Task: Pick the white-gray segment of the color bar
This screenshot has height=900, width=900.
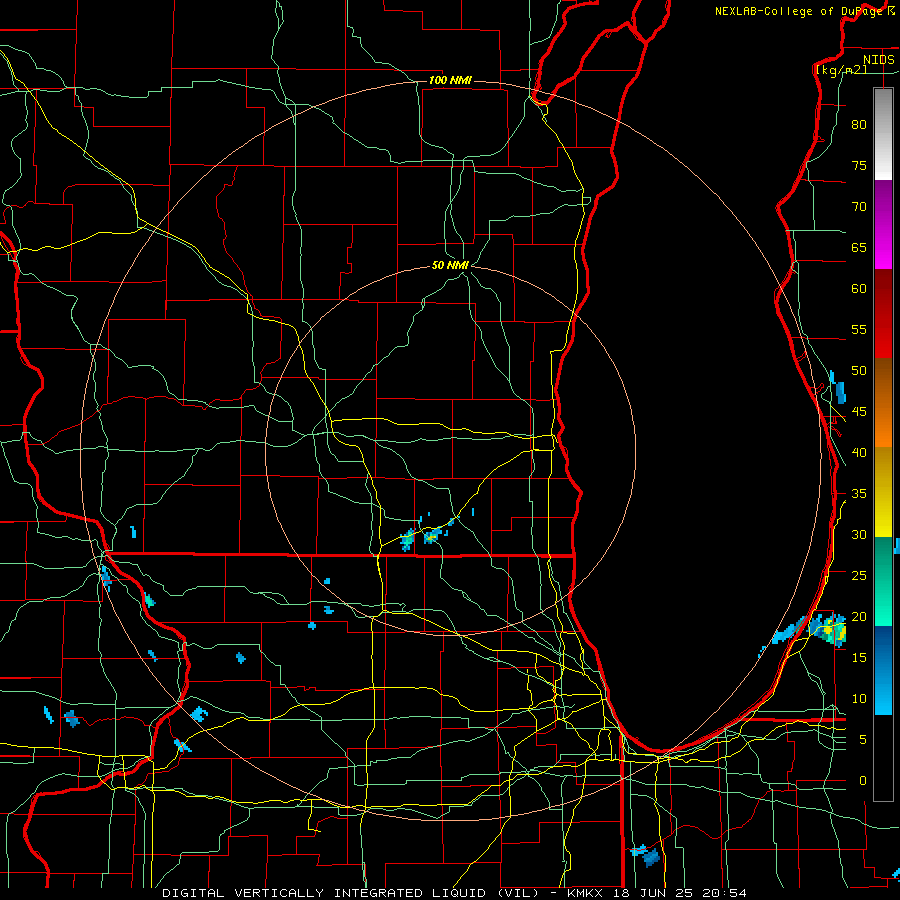Action: 883,134
